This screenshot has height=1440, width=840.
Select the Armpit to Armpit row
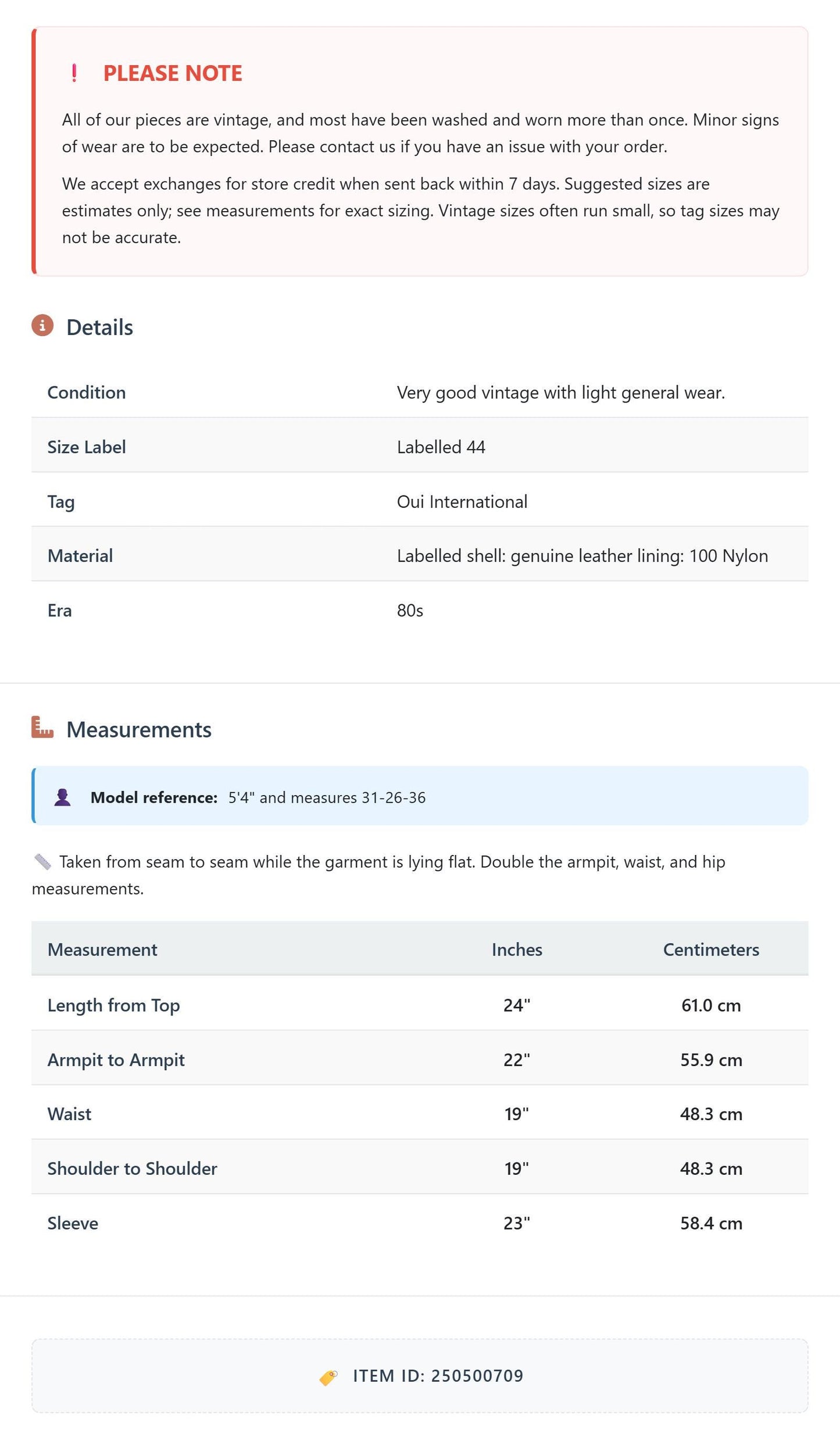coord(420,1060)
